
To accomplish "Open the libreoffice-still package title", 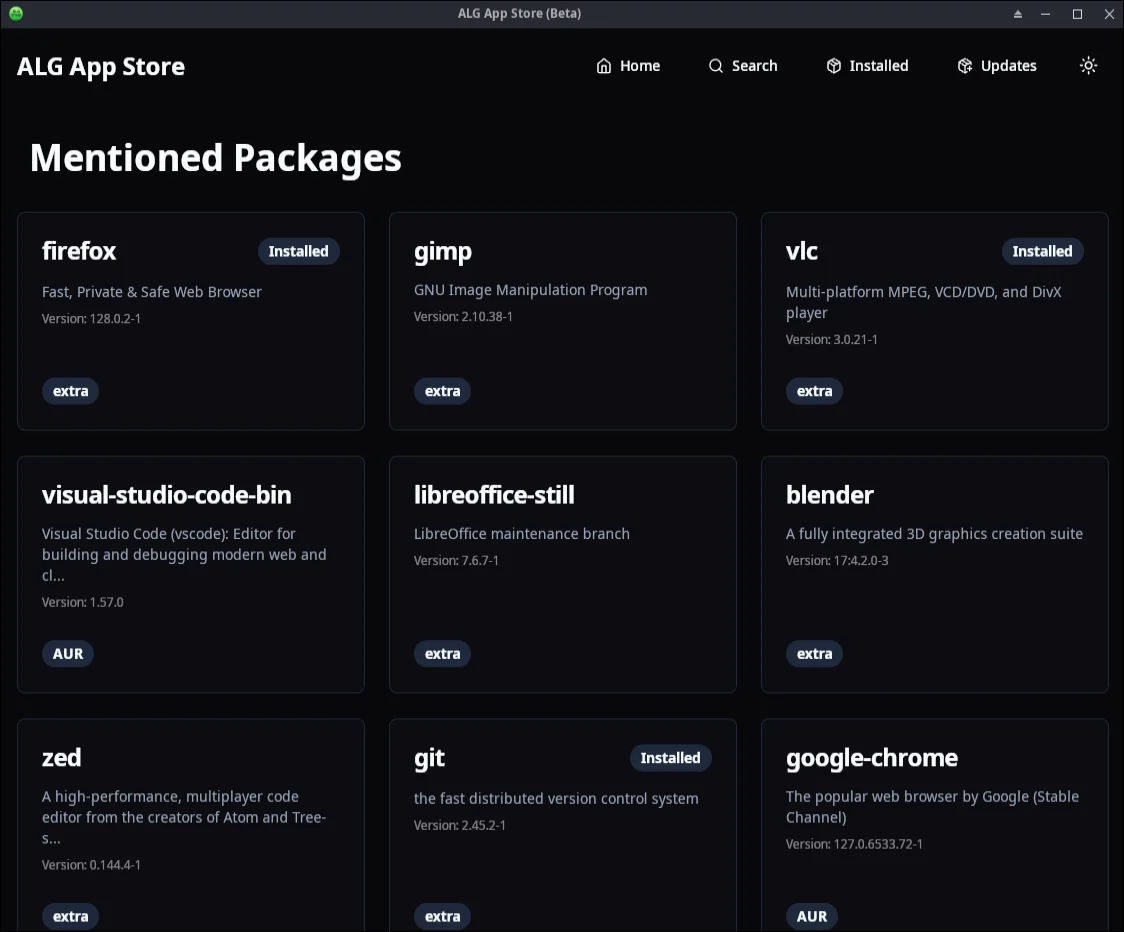I will [494, 495].
